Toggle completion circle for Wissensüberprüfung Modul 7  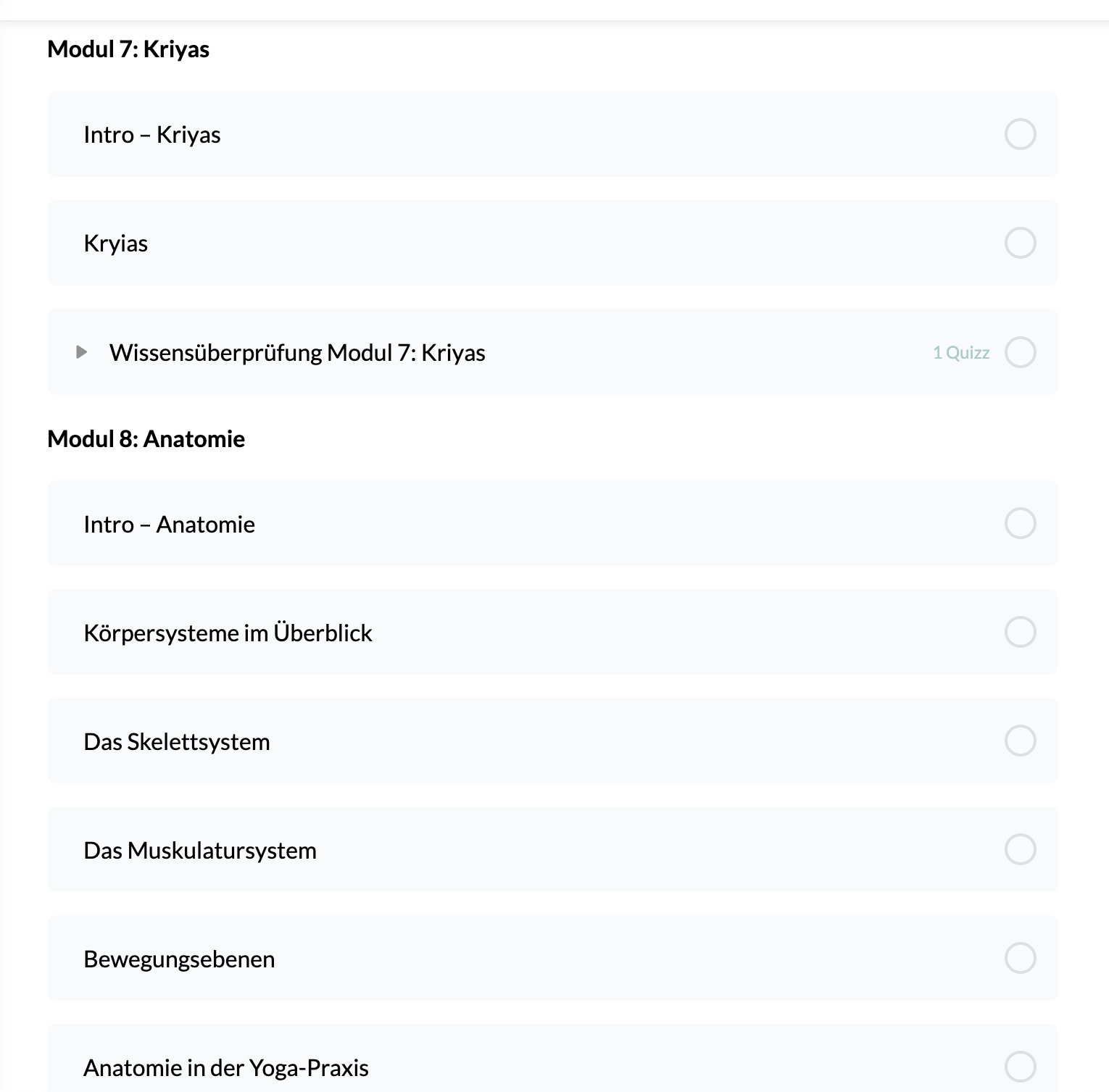(x=1020, y=352)
